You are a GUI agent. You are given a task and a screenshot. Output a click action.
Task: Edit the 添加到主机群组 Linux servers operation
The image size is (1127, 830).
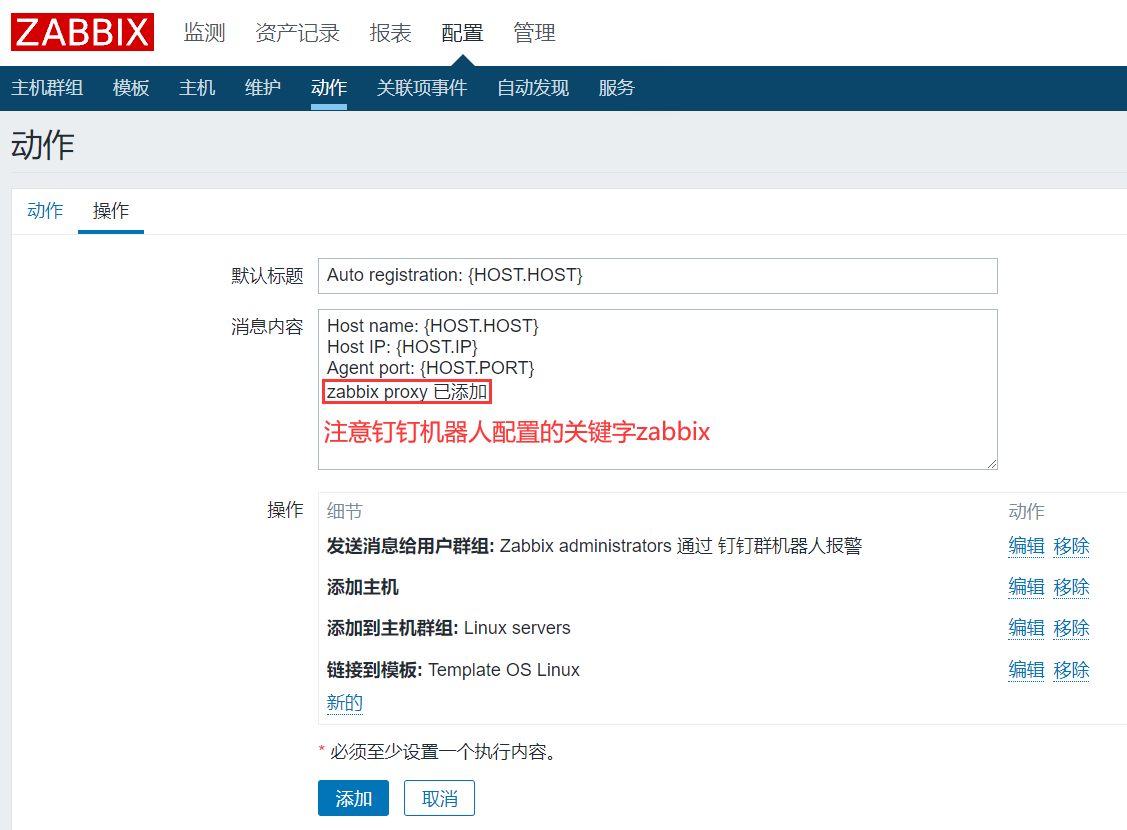[x=1026, y=628]
